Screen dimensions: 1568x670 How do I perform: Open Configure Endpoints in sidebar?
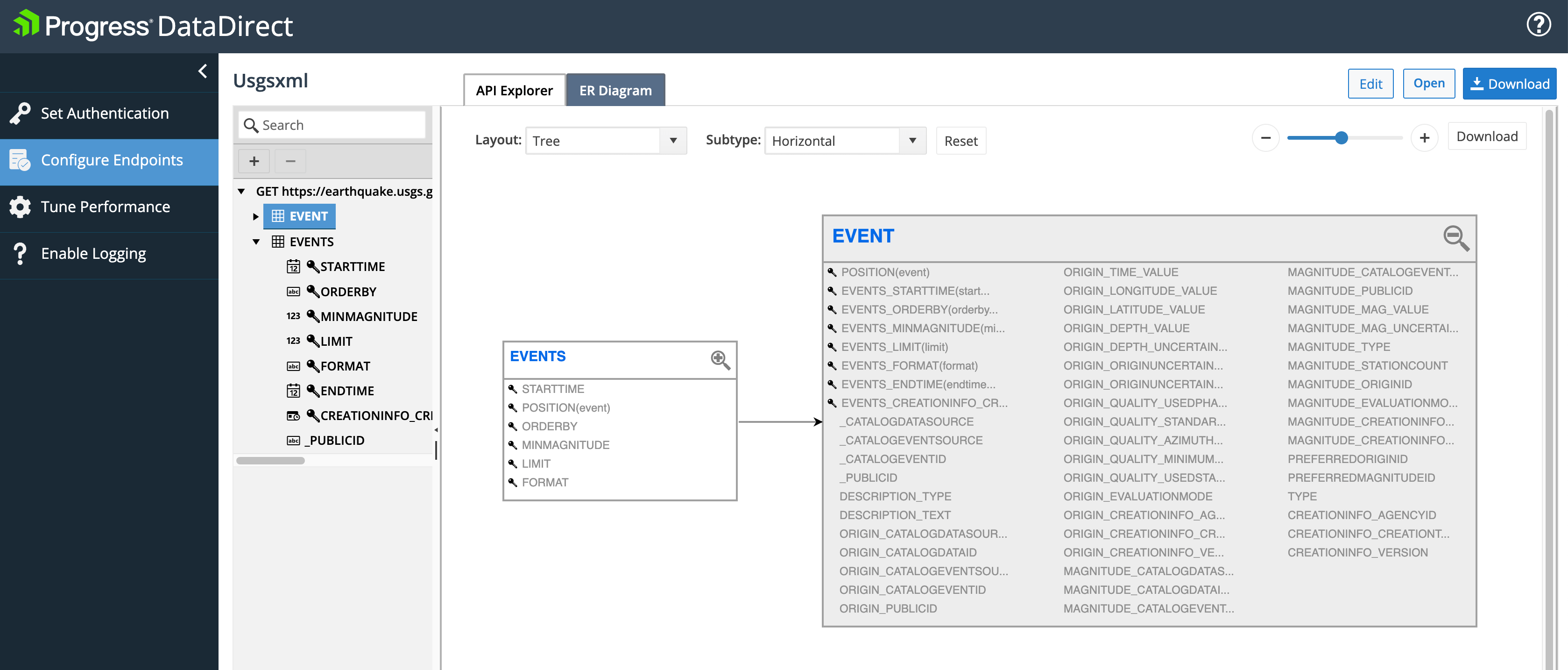tap(109, 161)
